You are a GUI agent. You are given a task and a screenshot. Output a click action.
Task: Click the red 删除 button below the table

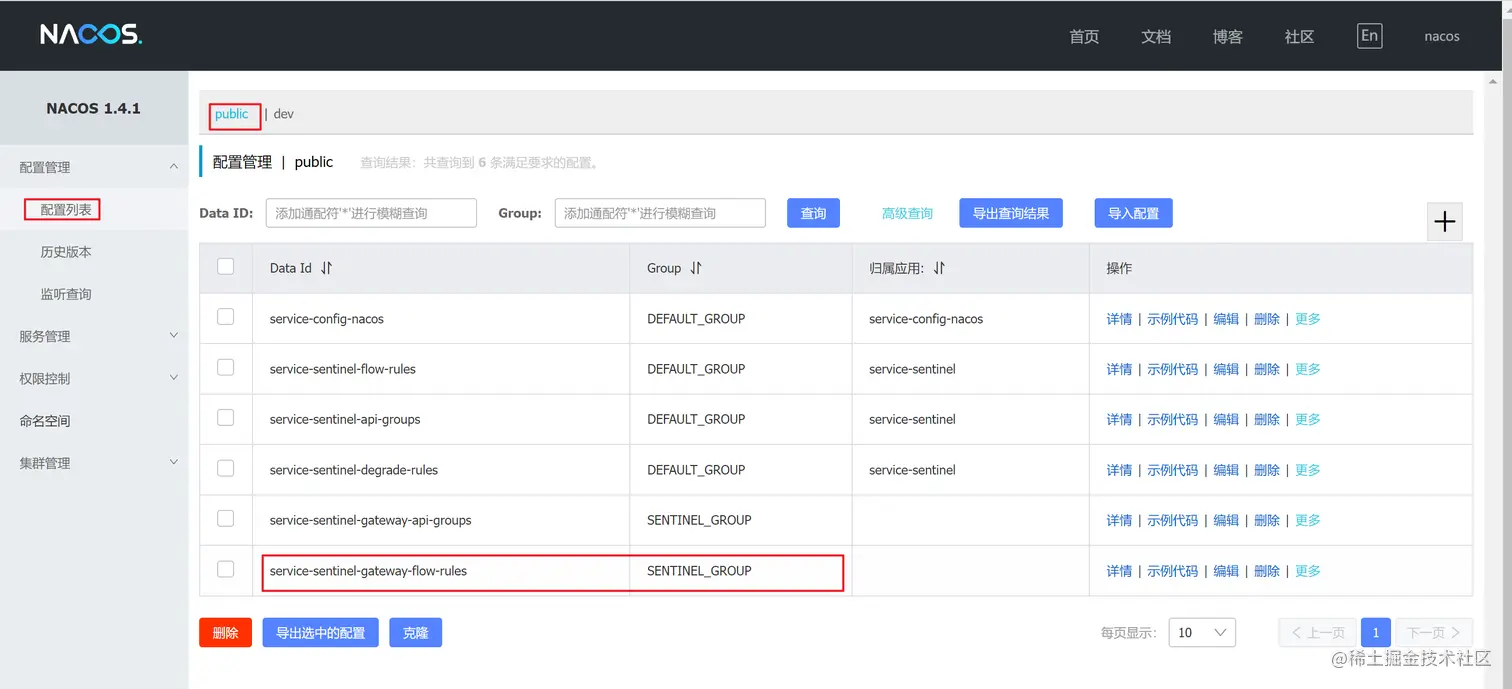[225, 632]
